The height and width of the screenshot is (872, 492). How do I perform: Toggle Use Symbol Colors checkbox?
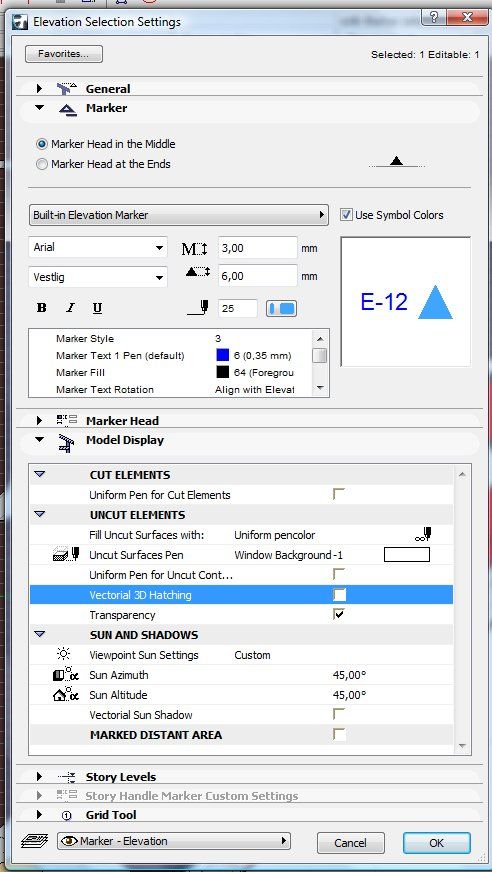346,215
